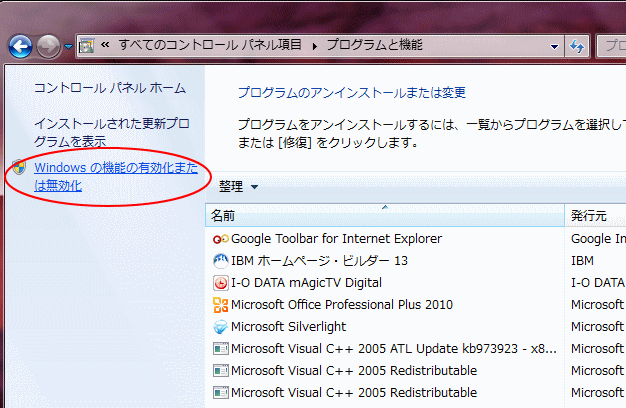Screen dimensions: 626x408
Task: Click Microsoft publisher cell of Office row
Action: 597,305
